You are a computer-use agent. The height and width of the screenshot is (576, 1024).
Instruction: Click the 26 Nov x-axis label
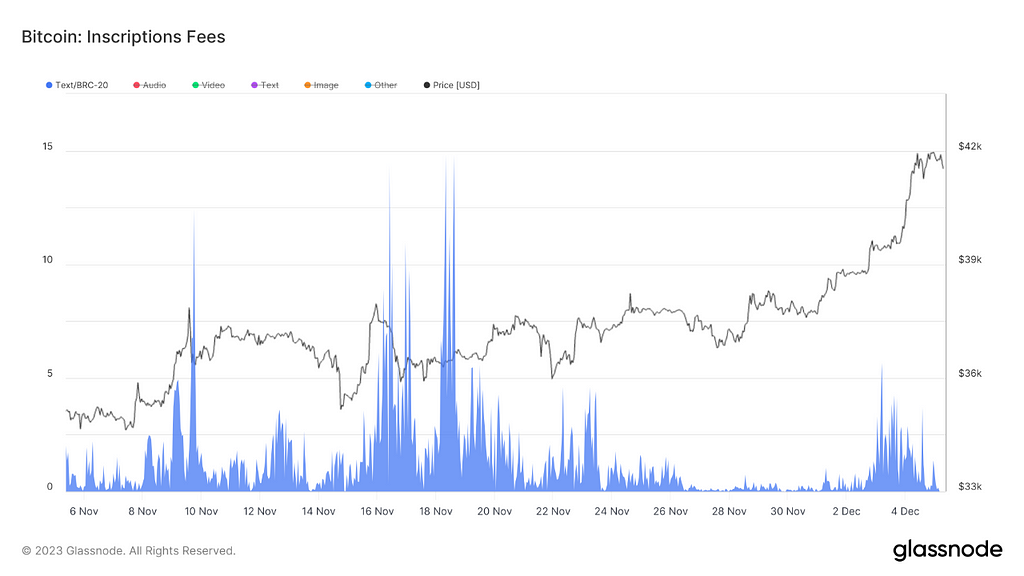pos(671,511)
